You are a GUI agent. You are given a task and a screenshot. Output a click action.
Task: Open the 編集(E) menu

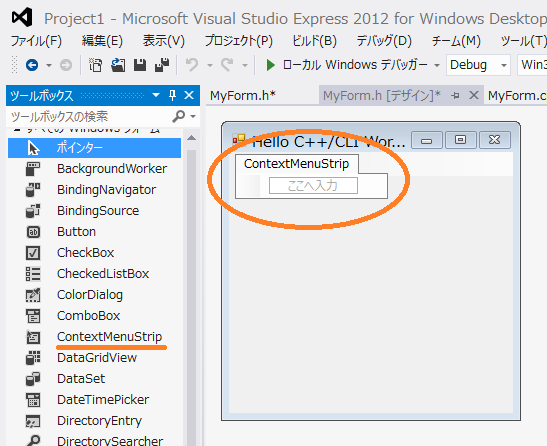tap(102, 41)
